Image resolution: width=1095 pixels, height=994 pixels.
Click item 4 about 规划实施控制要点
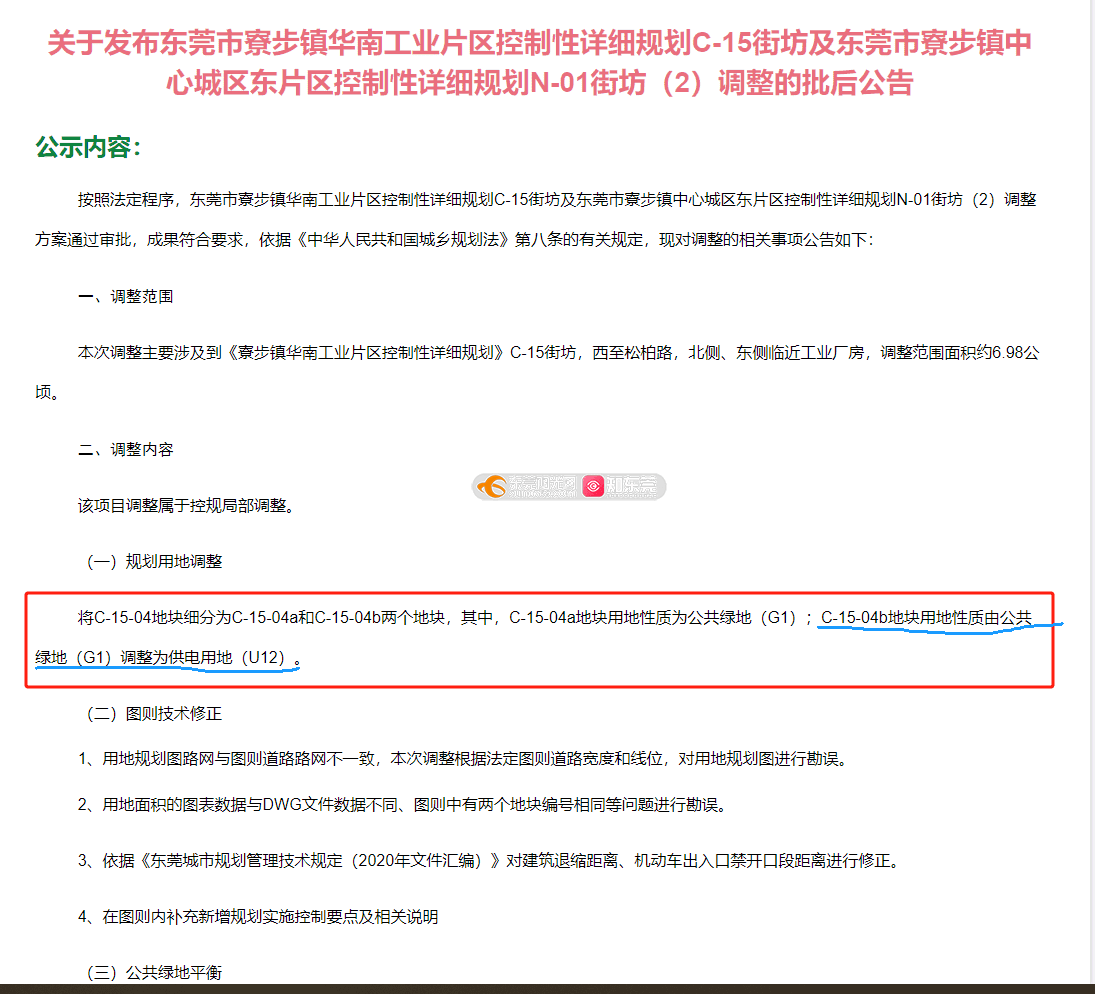(x=258, y=916)
